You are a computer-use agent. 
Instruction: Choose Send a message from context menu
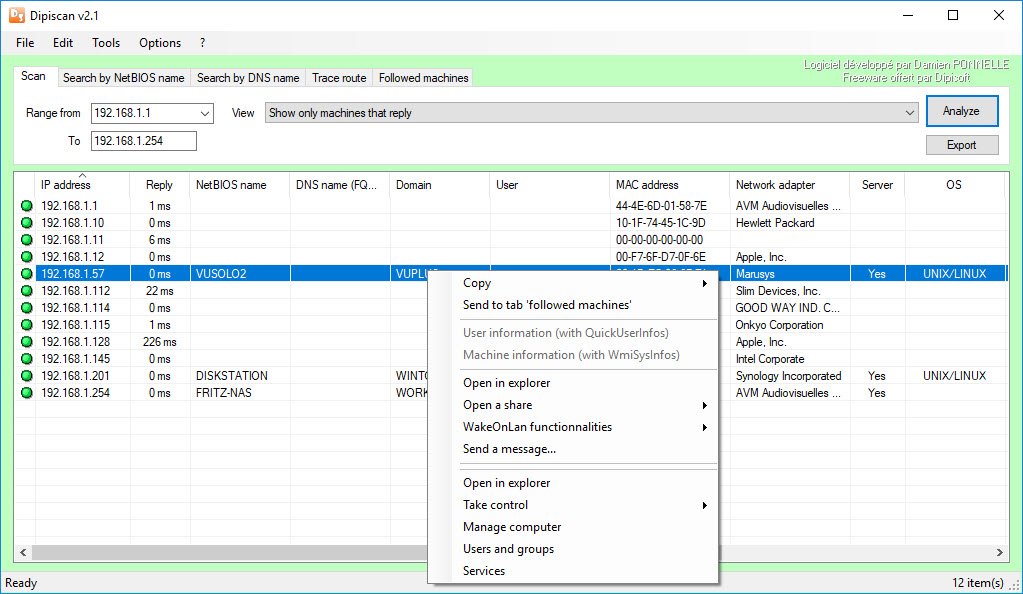tap(509, 449)
